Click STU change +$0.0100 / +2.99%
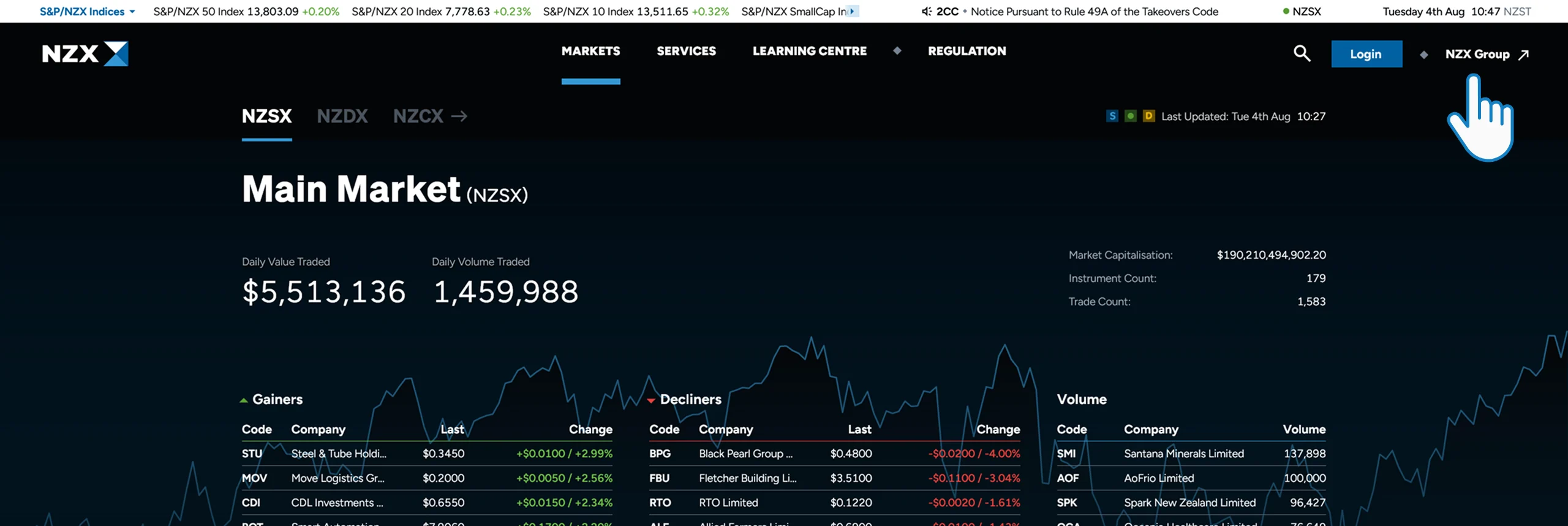The image size is (1568, 526). pos(564,454)
